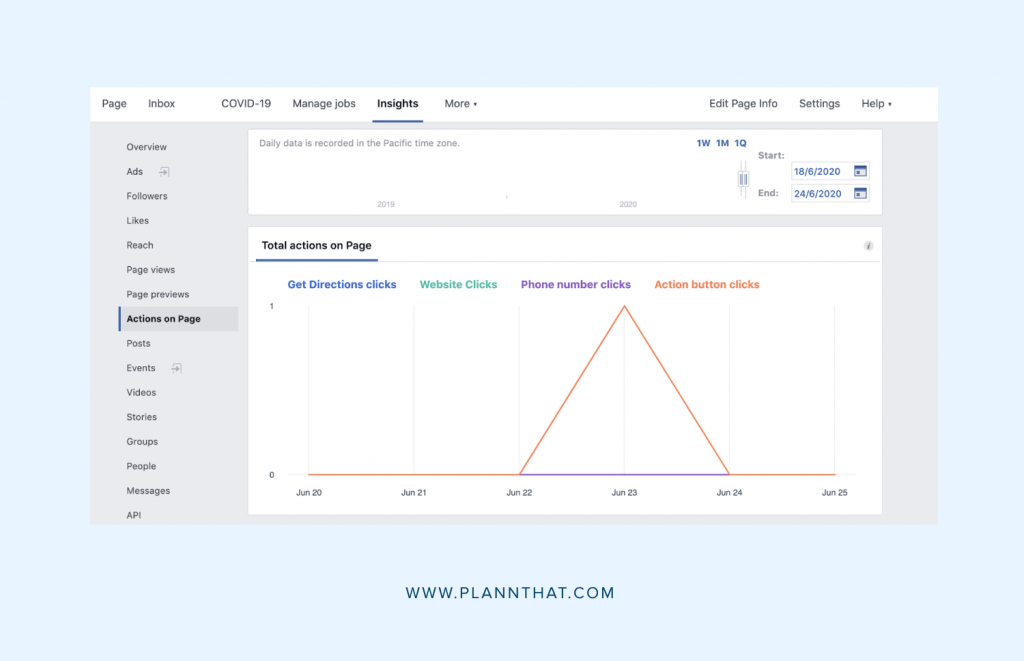The image size is (1024, 661).
Task: Click the external link icon next to Ads
Action: pyautogui.click(x=164, y=172)
